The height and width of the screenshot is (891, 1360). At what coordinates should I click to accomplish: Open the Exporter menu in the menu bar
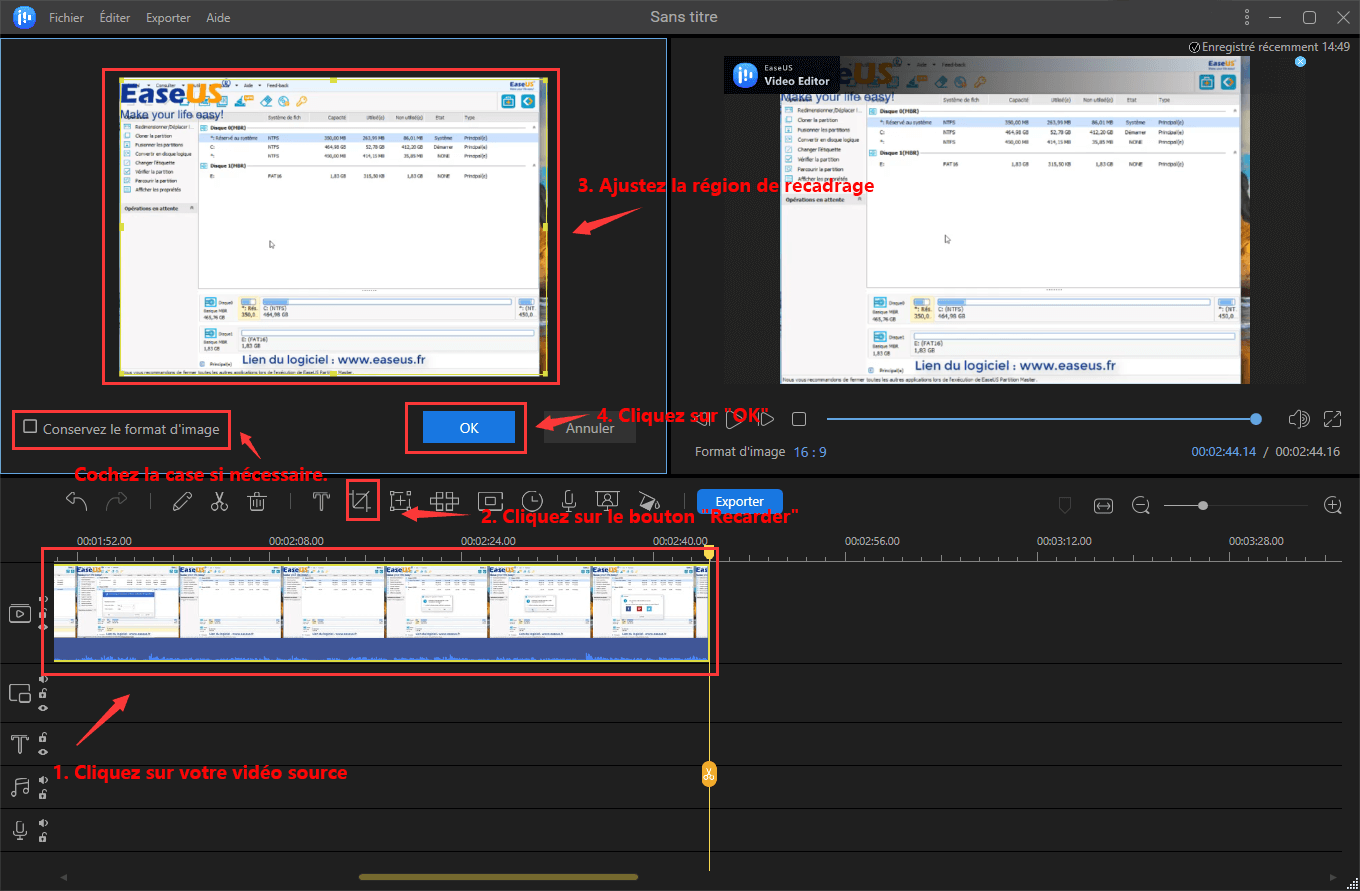click(168, 18)
